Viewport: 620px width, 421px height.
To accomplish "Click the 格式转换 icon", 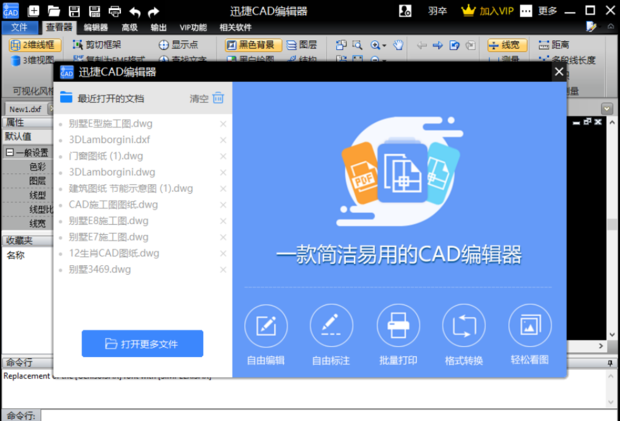I will 464,326.
